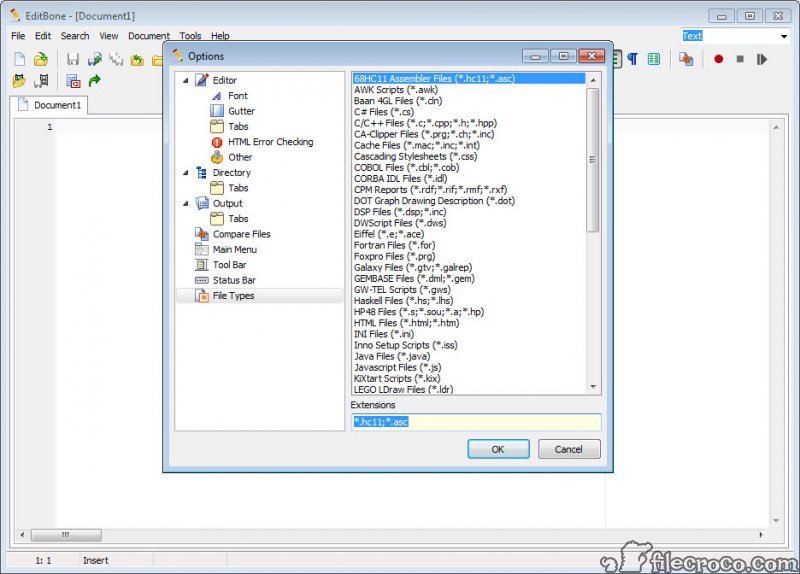
Task: Collapse the Directory tree node
Action: 186,172
